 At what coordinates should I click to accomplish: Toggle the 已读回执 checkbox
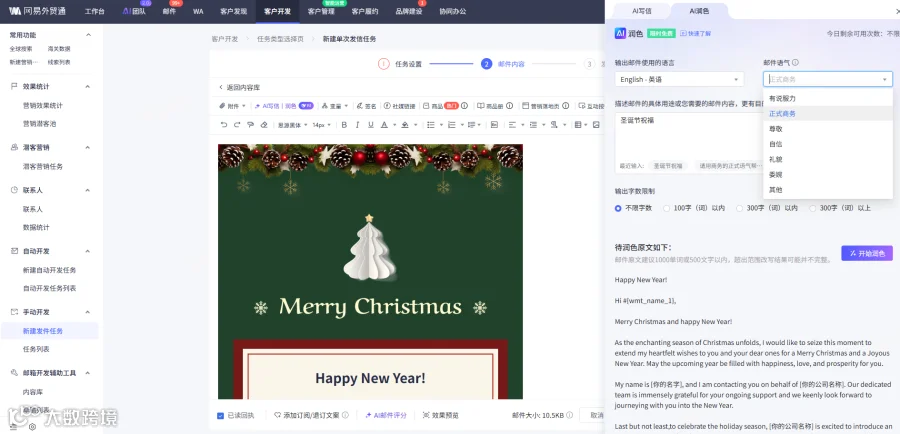pyautogui.click(x=220, y=415)
